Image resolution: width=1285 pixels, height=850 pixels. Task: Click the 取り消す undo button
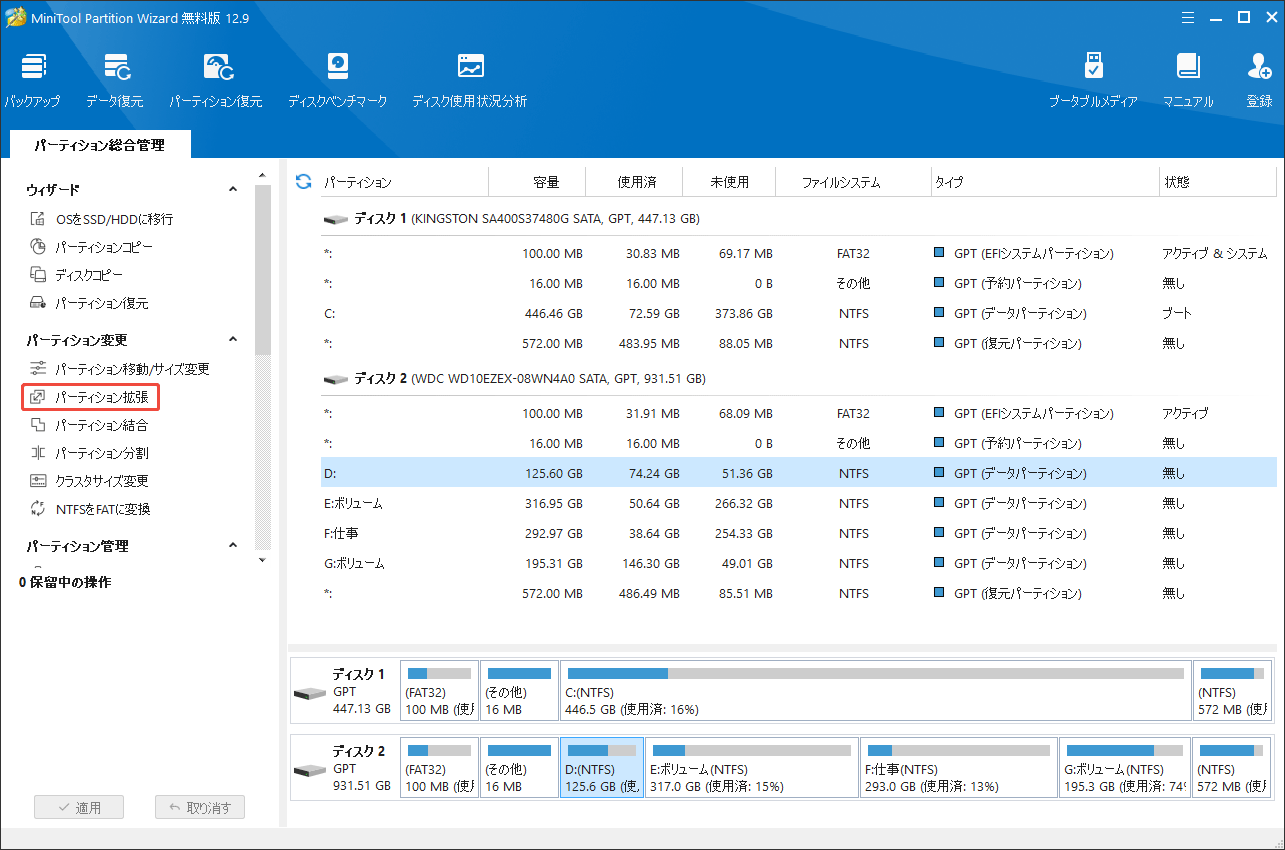coord(200,808)
